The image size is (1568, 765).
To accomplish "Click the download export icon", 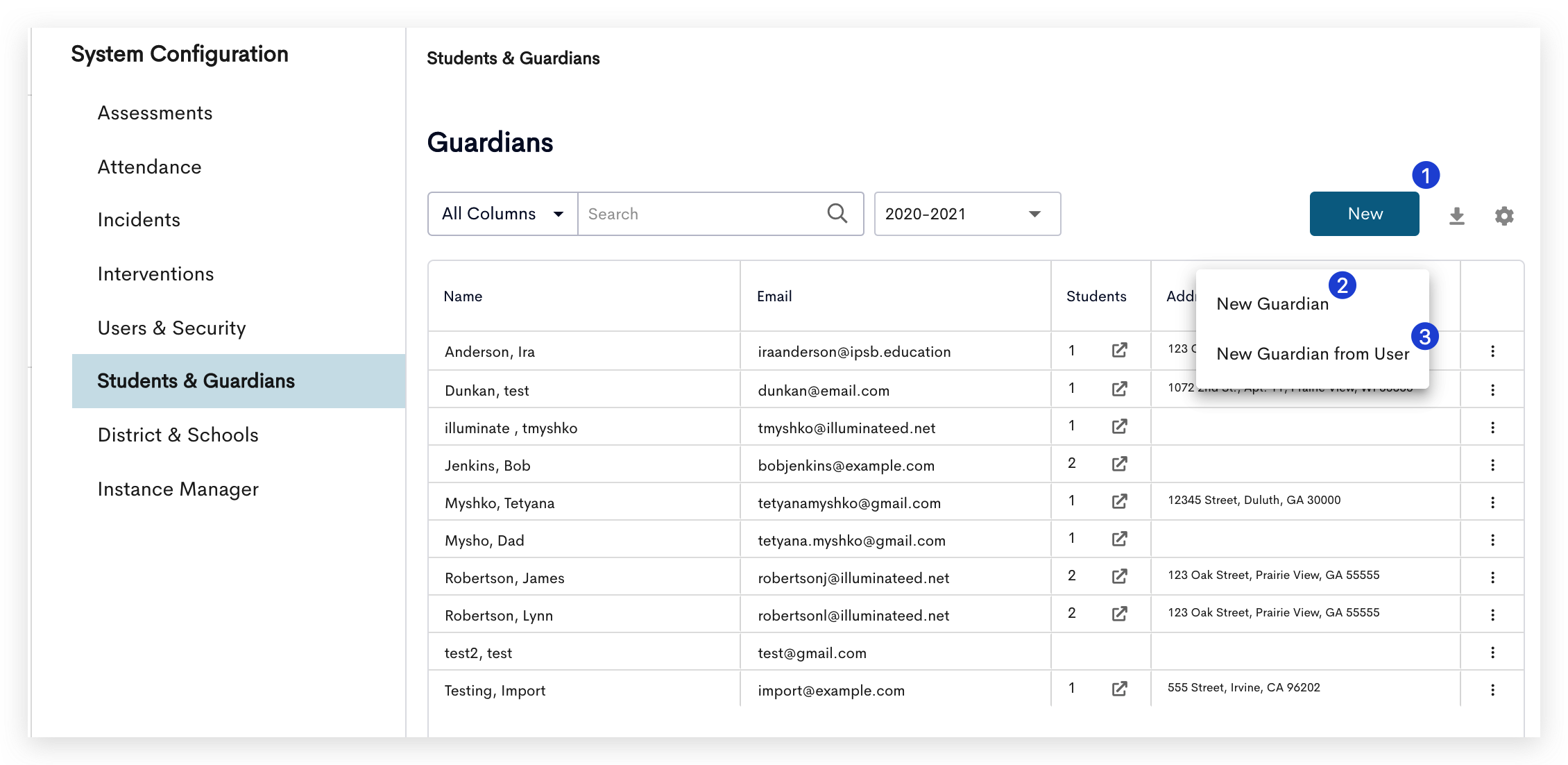I will pyautogui.click(x=1457, y=216).
